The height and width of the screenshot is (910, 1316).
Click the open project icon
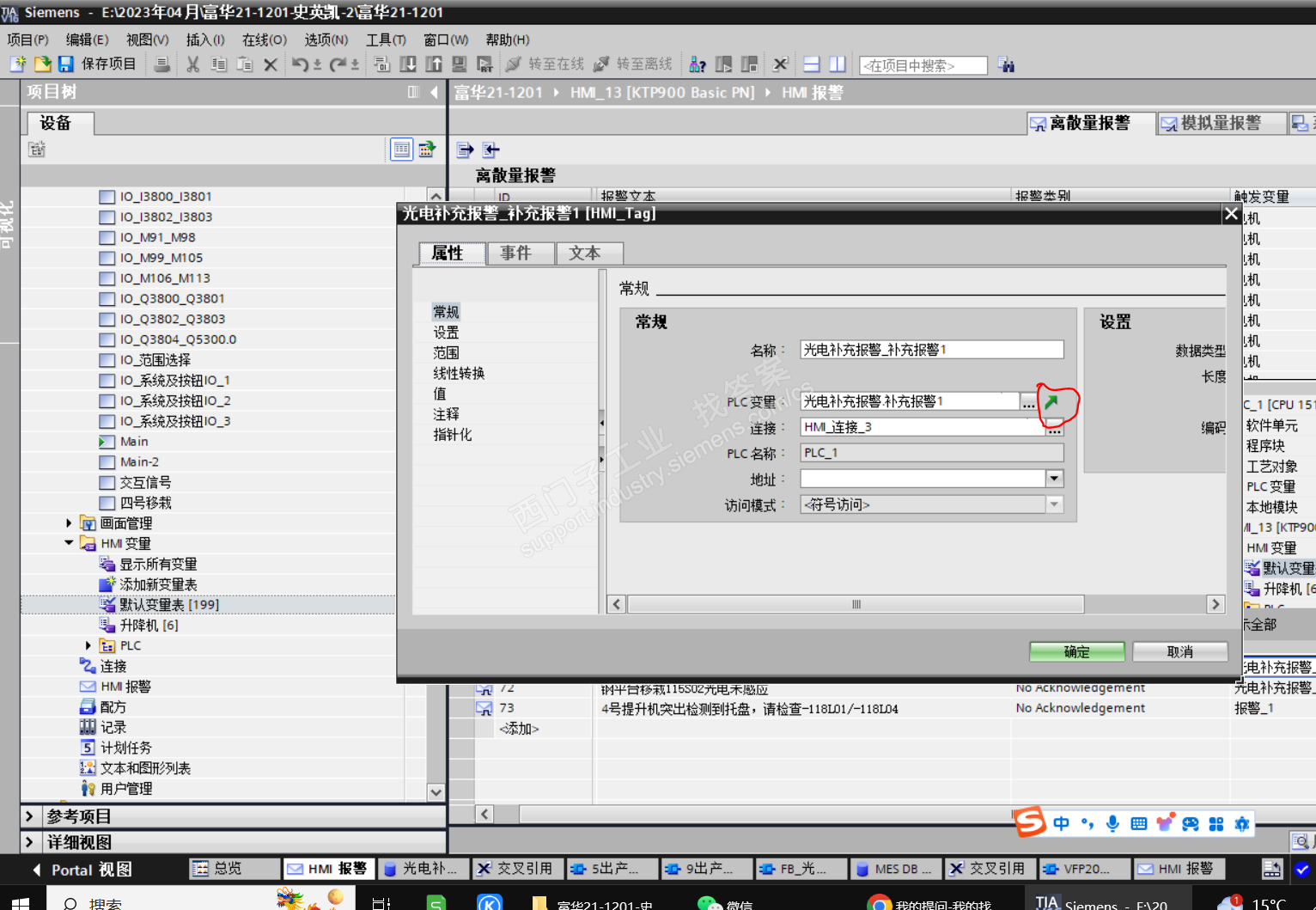coord(42,64)
